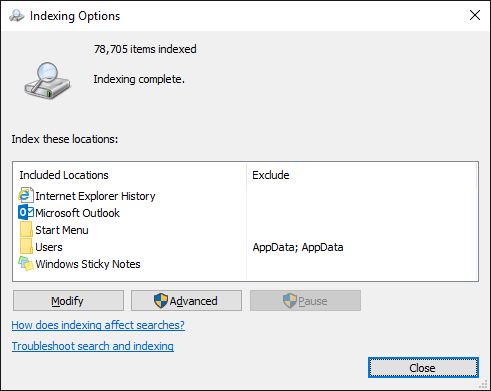Click the Users folder icon
Image resolution: width=491 pixels, height=391 pixels.
click(x=26, y=247)
